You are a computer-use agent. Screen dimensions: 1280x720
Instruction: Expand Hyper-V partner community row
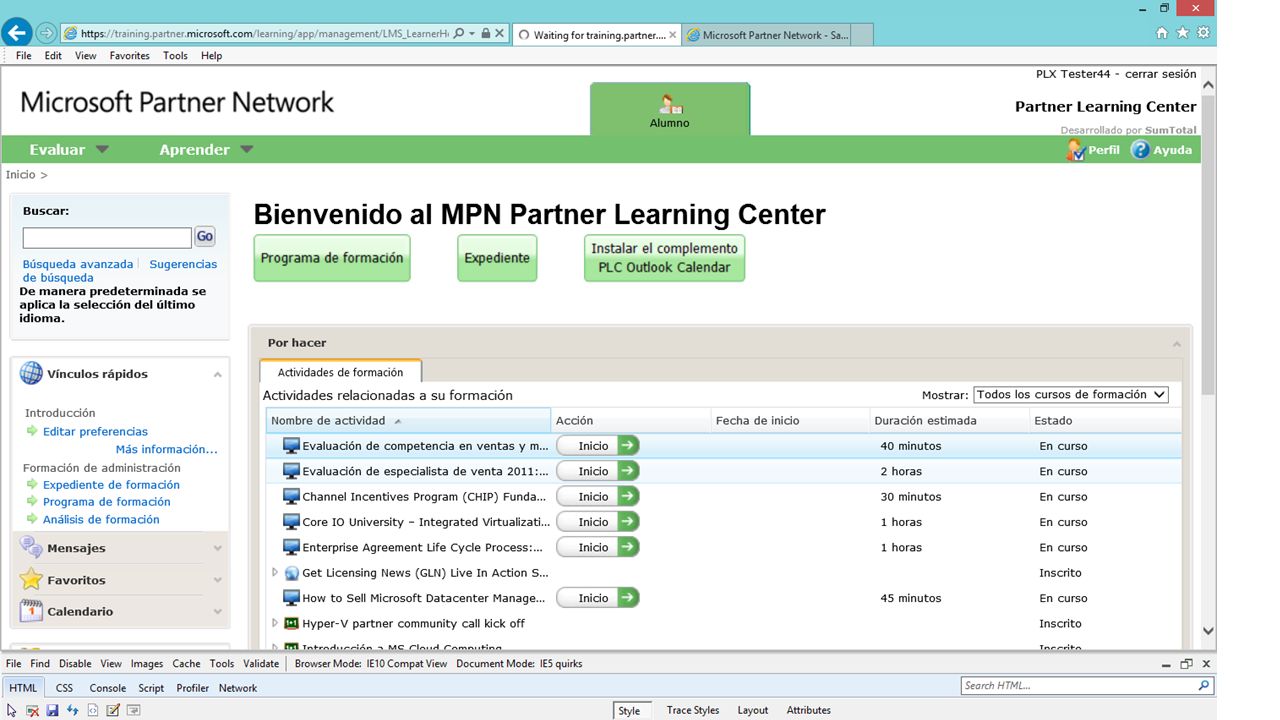click(x=275, y=623)
